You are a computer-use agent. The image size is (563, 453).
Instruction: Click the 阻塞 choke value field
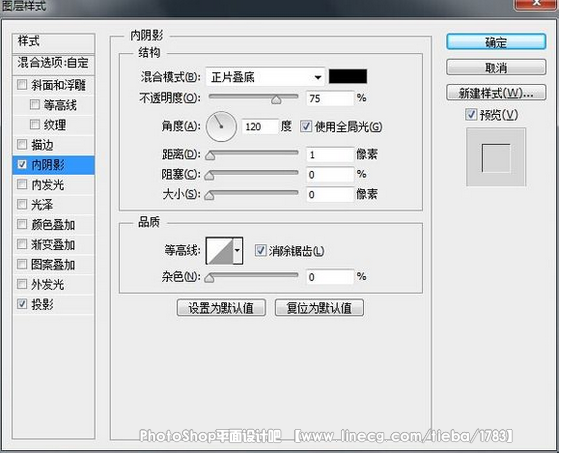point(330,174)
